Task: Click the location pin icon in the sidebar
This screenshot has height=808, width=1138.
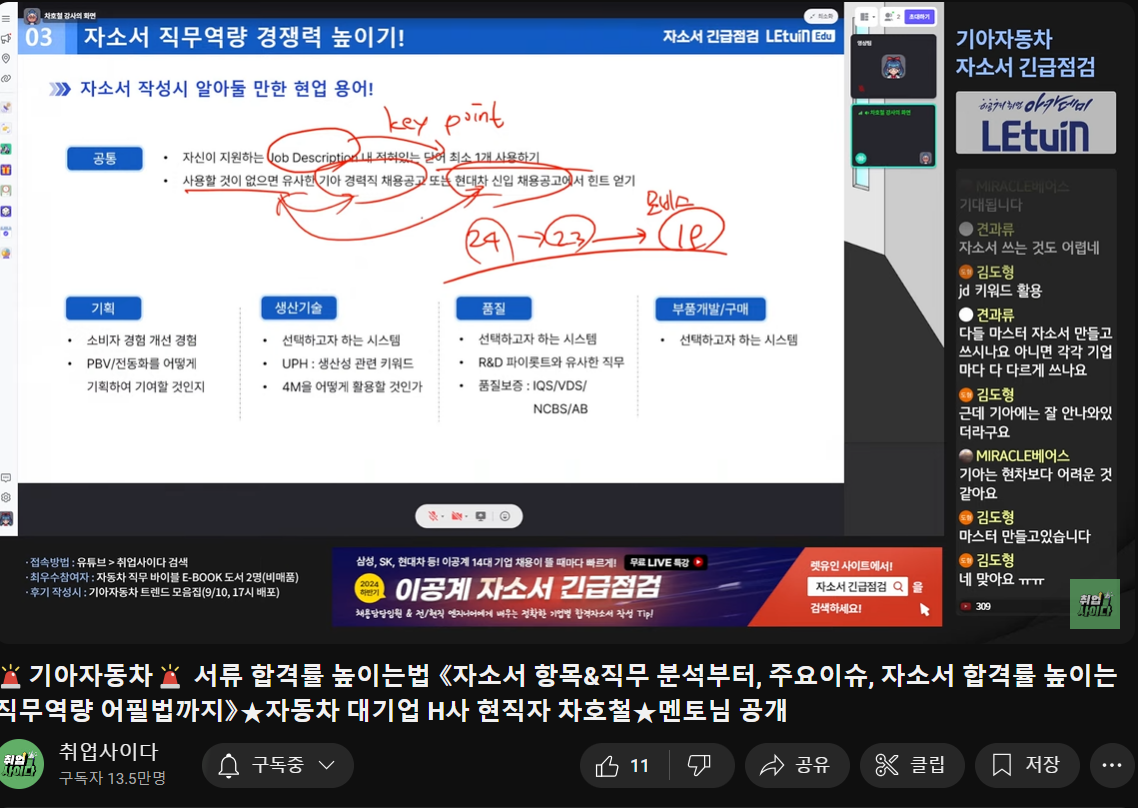Action: 6,58
